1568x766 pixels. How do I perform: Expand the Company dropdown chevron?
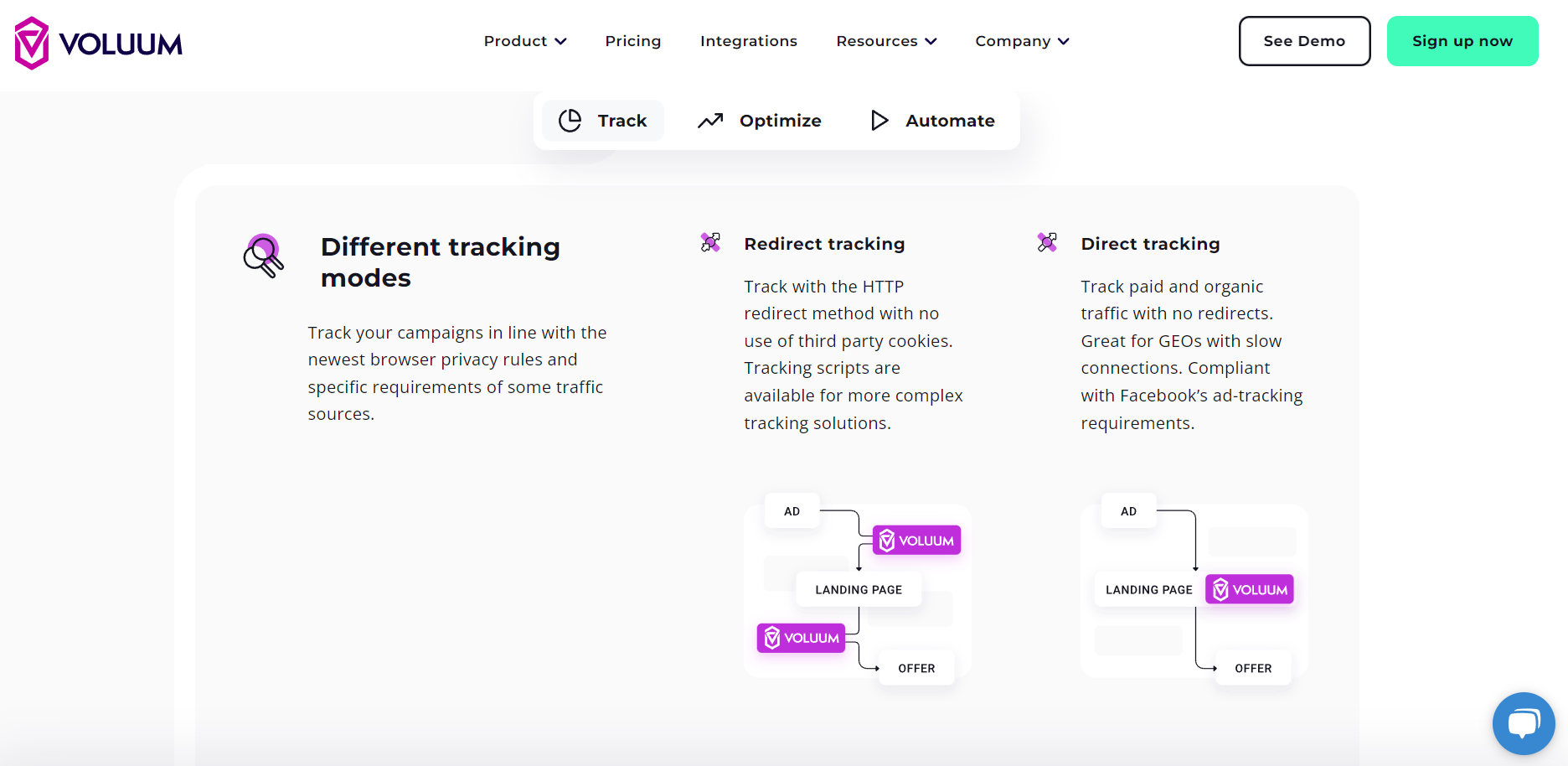coord(1064,42)
